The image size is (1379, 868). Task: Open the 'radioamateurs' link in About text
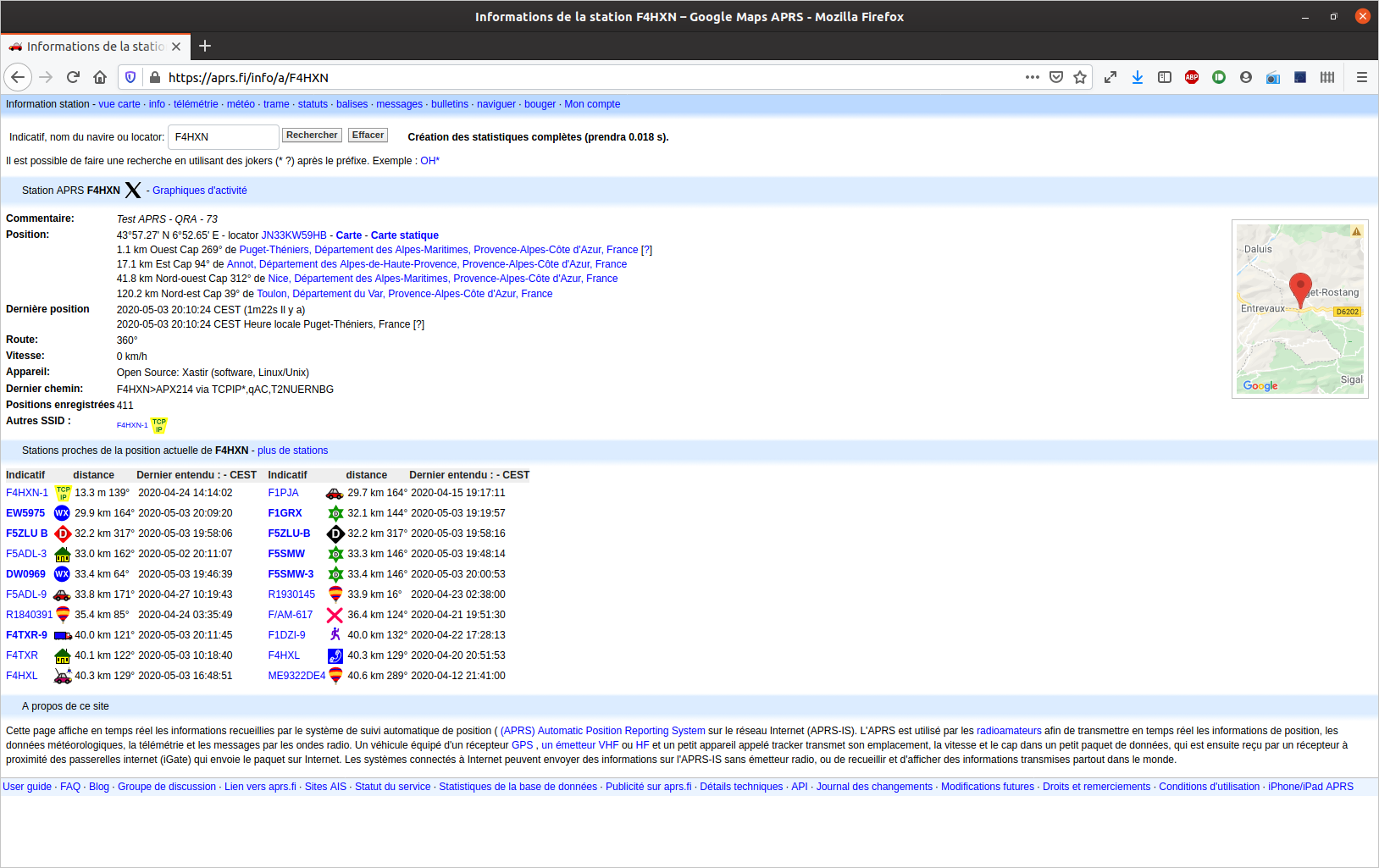(x=1009, y=731)
